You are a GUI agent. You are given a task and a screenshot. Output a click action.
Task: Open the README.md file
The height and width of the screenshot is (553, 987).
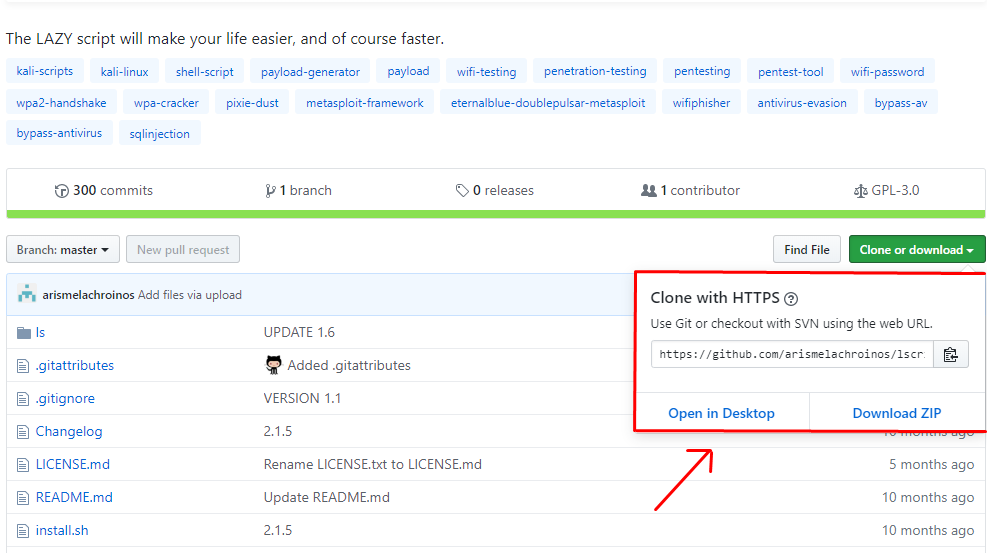[74, 498]
